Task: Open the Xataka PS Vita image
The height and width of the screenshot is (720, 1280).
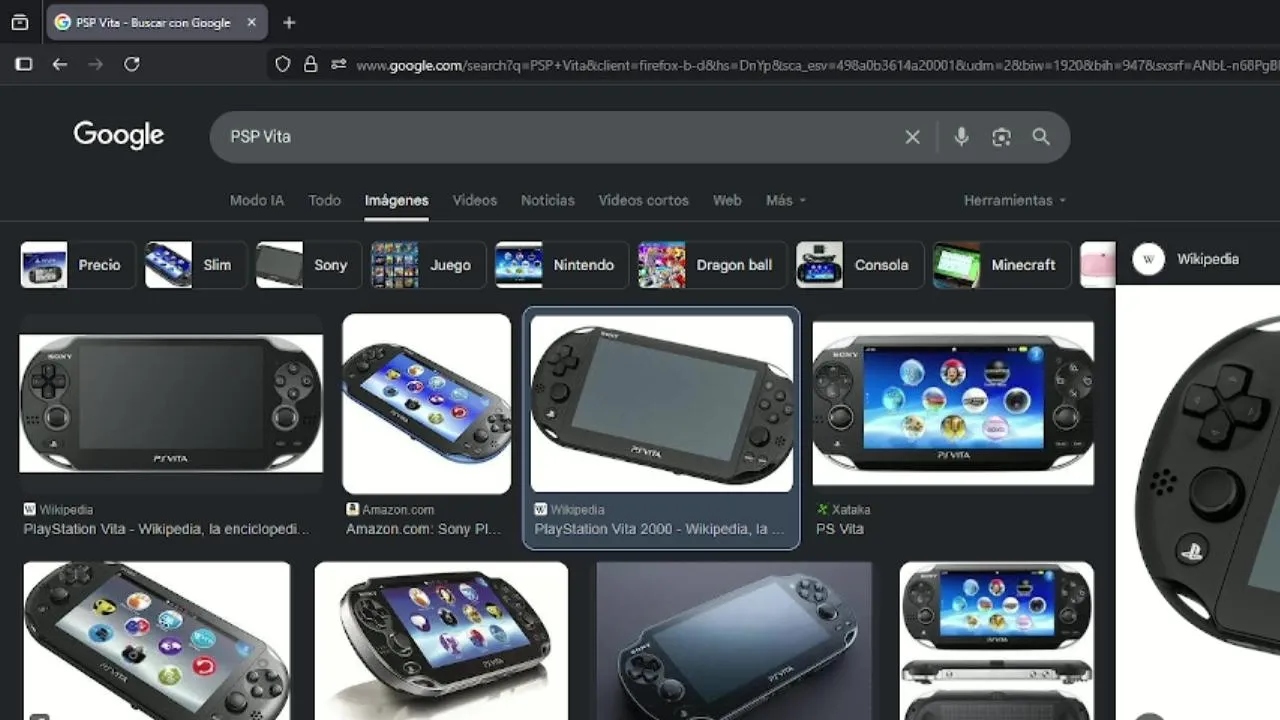Action: 953,404
